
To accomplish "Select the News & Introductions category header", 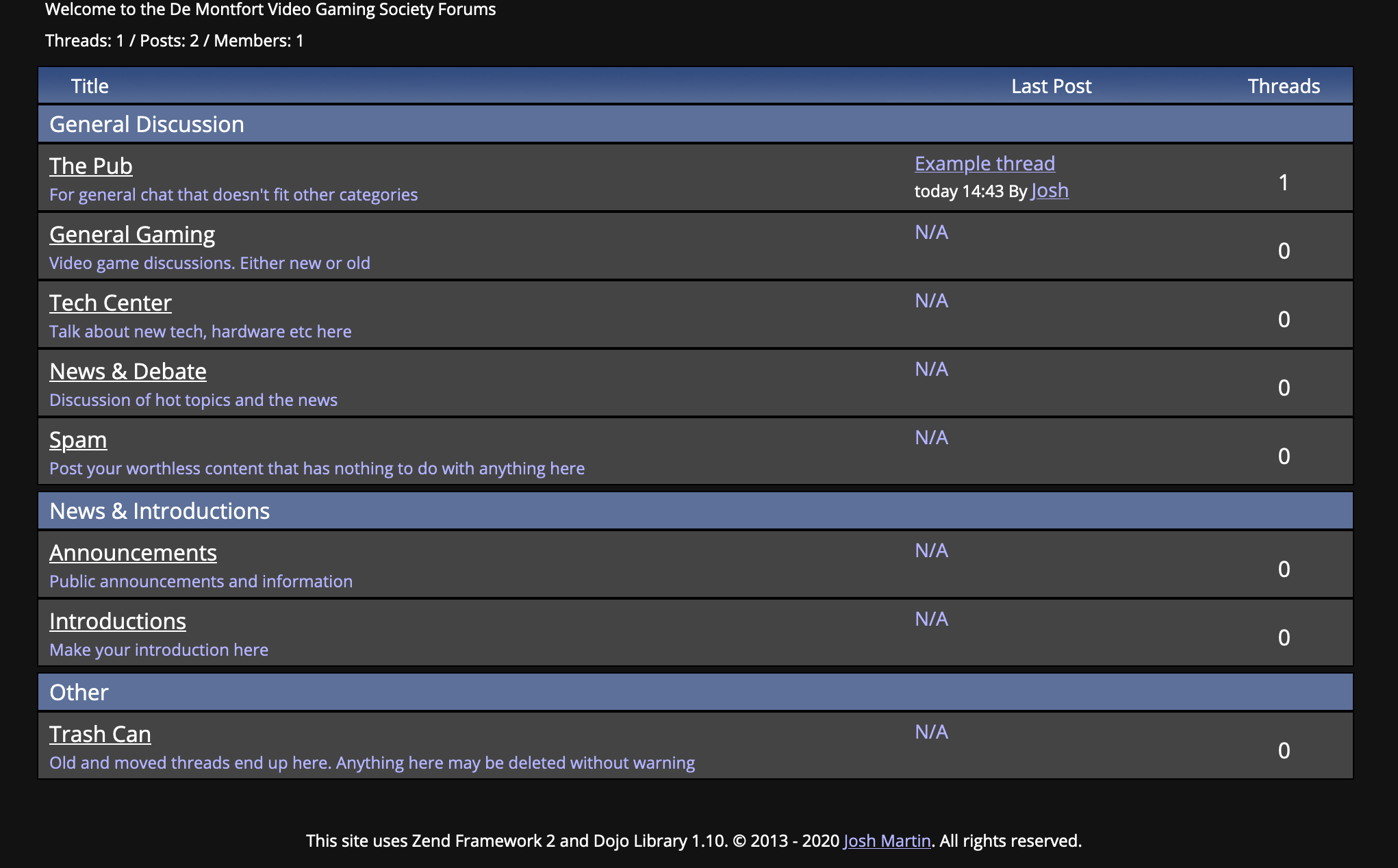I will [159, 510].
